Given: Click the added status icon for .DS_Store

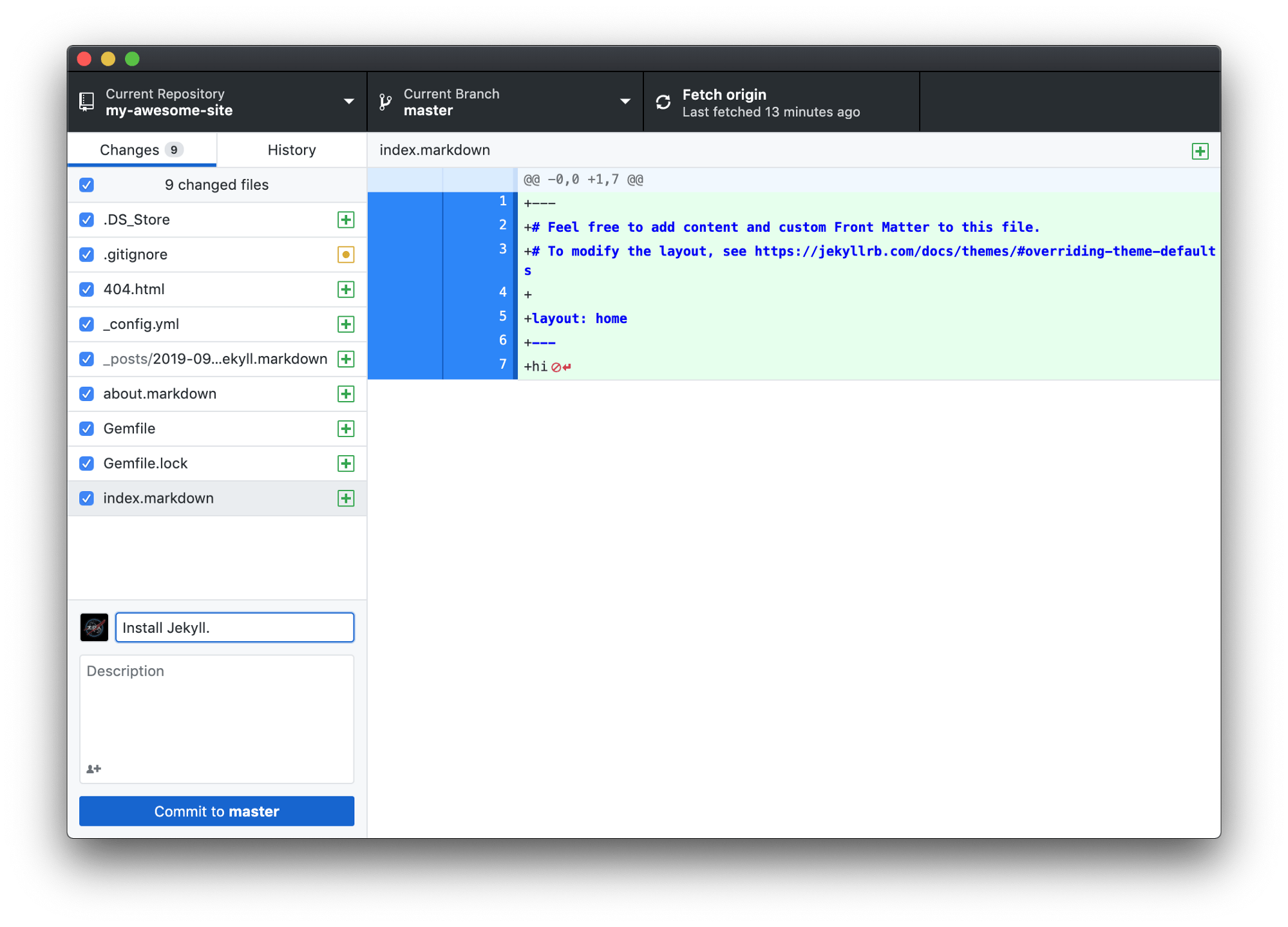Looking at the screenshot, I should (x=346, y=220).
